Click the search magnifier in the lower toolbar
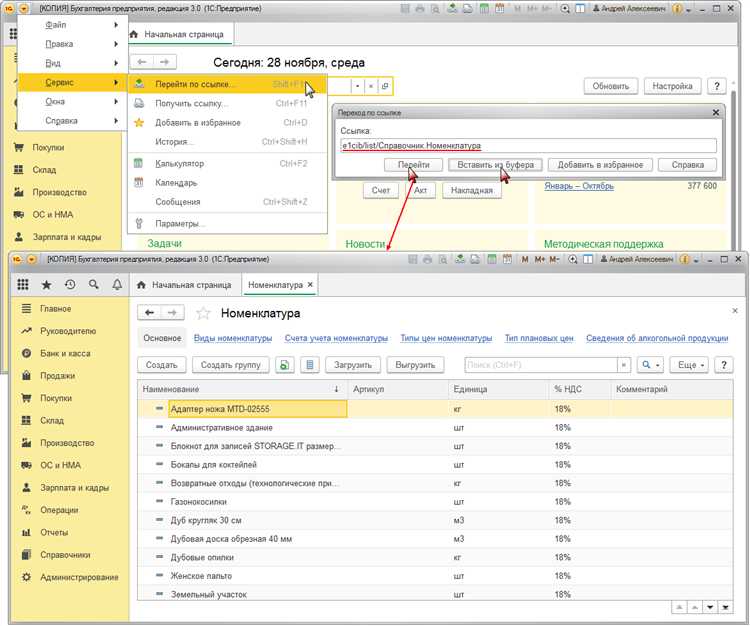 (x=94, y=285)
